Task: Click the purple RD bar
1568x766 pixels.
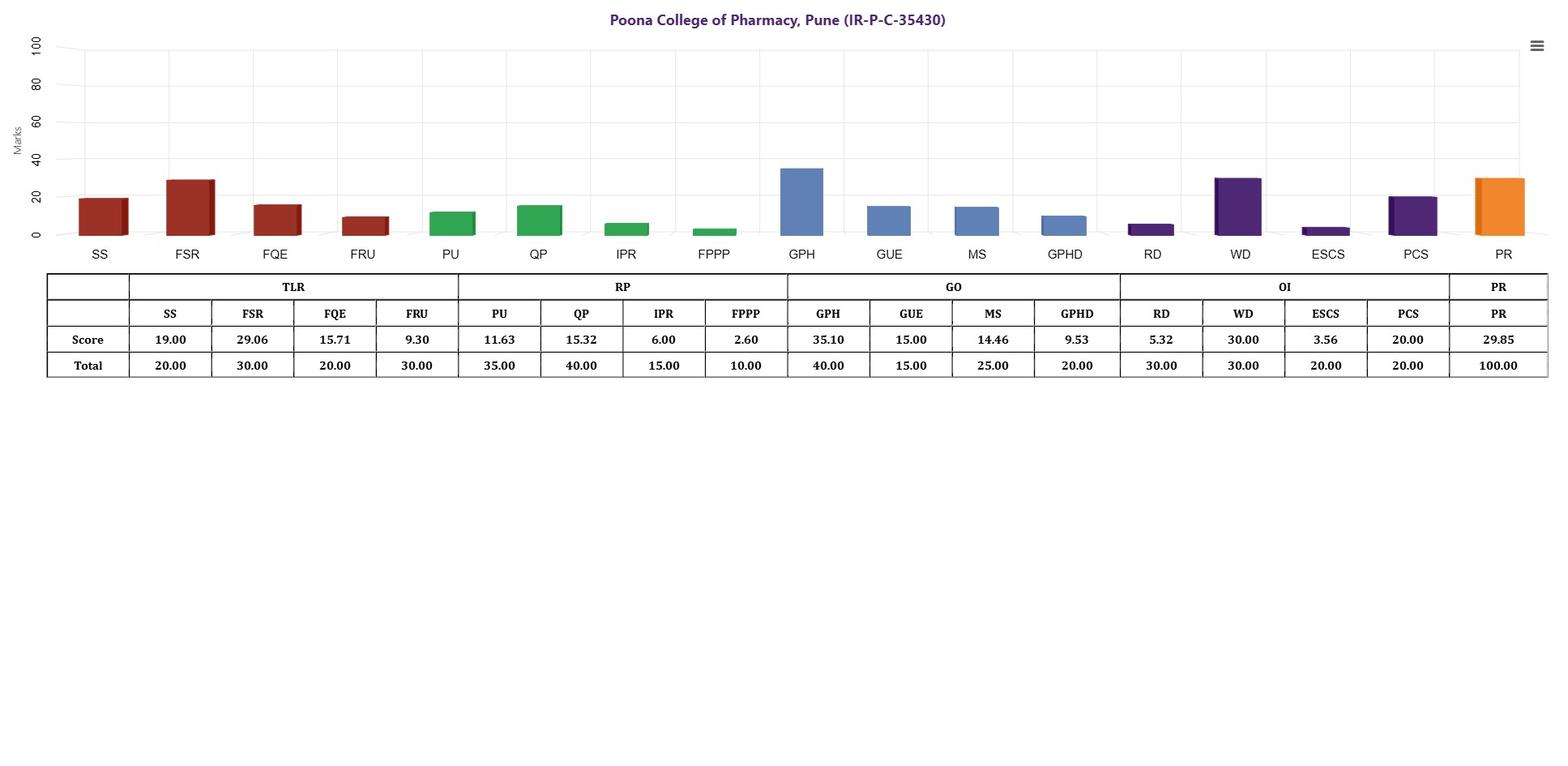Action: 1151,229
